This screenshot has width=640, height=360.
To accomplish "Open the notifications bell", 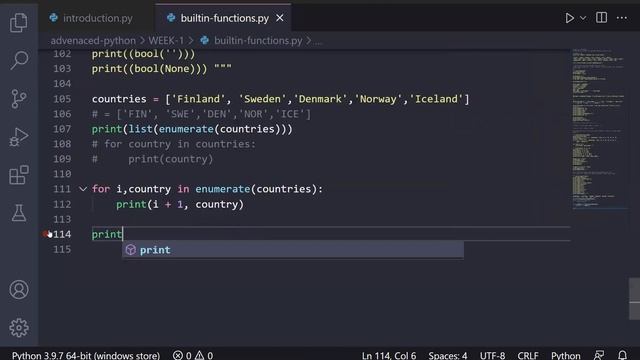I will click(x=622, y=356).
